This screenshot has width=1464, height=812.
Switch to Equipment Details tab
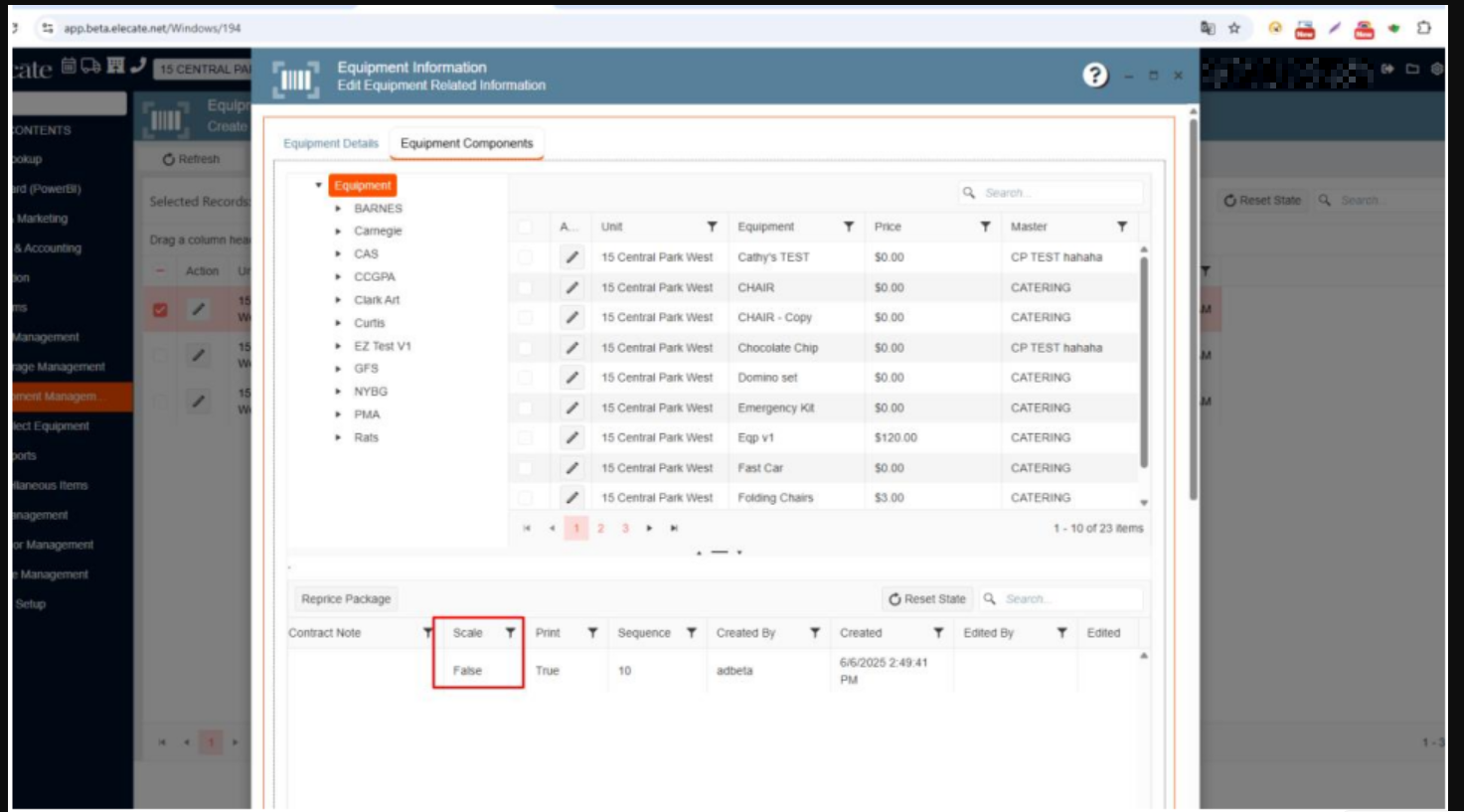(331, 143)
